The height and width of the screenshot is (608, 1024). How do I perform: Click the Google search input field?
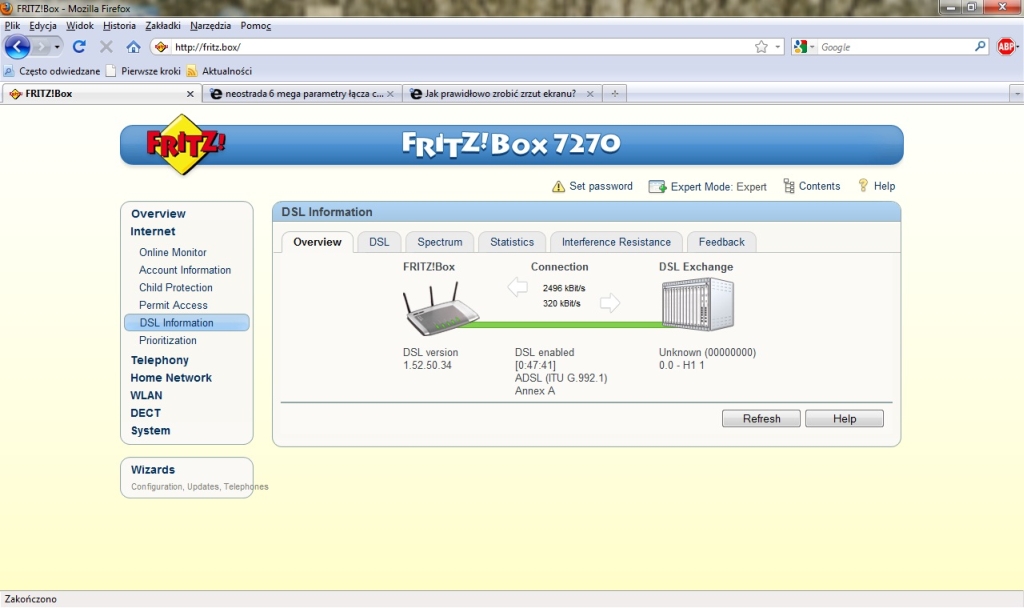click(x=895, y=47)
